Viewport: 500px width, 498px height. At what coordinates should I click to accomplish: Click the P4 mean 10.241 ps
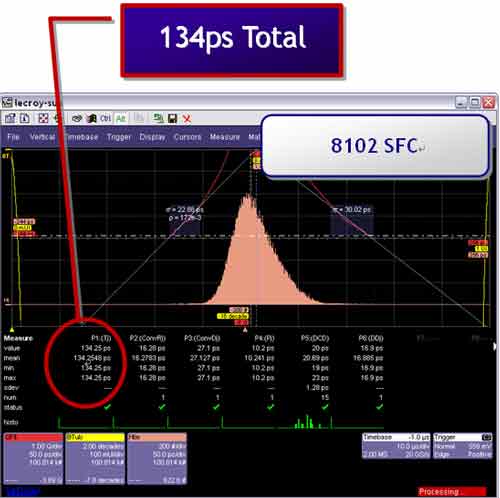pyautogui.click(x=259, y=358)
